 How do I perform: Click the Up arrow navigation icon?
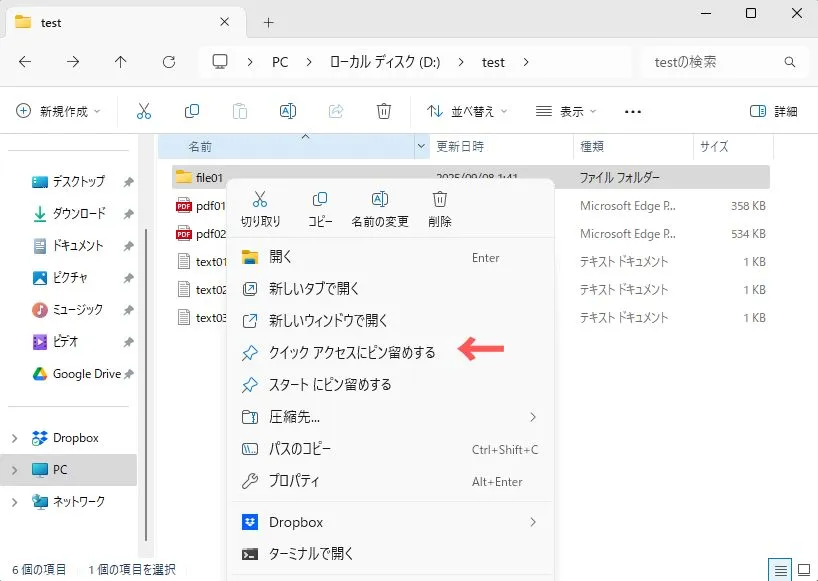tap(121, 62)
